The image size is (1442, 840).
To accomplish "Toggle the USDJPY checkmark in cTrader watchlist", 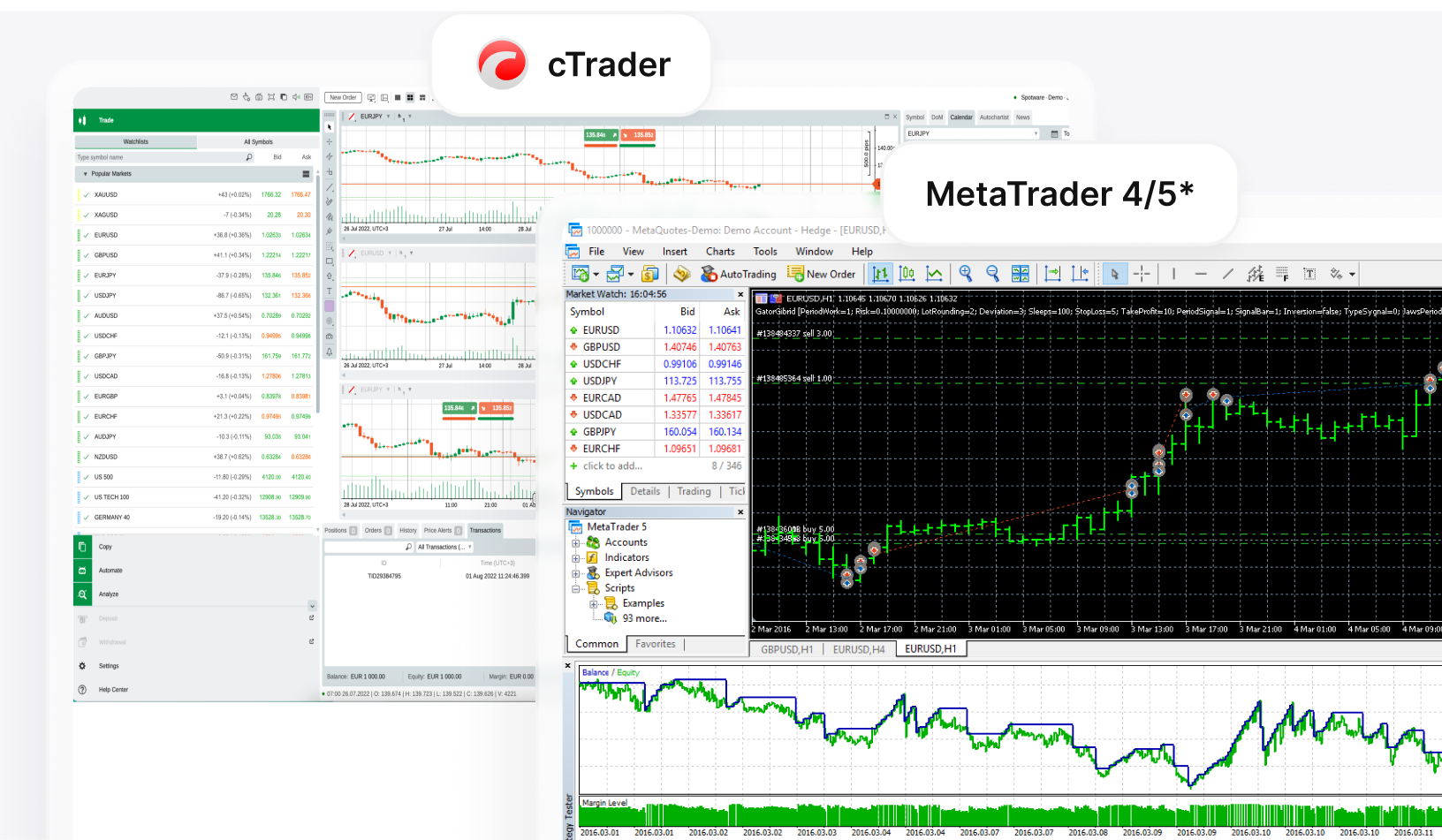I will coord(86,296).
